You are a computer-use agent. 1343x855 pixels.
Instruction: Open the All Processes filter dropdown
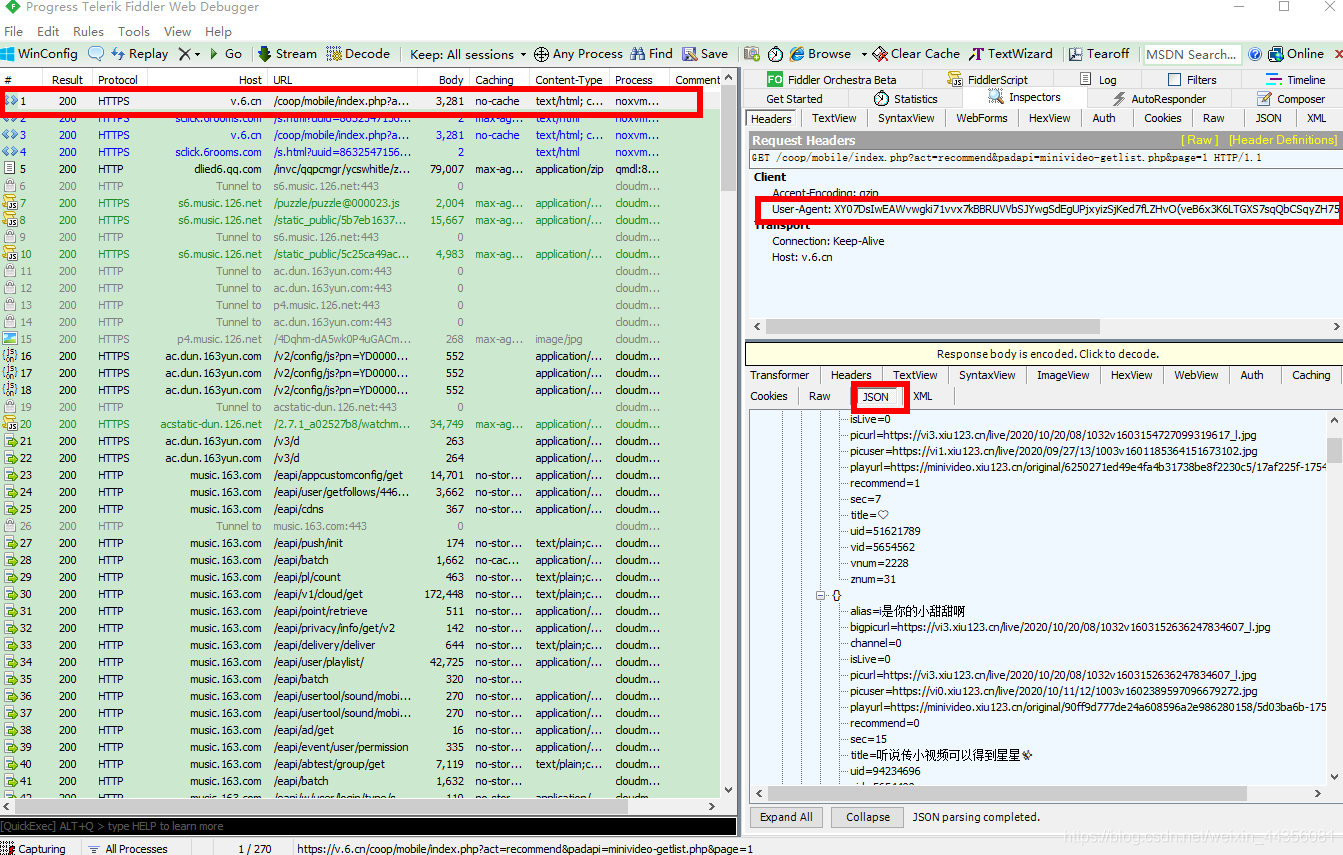pyautogui.click(x=130, y=848)
